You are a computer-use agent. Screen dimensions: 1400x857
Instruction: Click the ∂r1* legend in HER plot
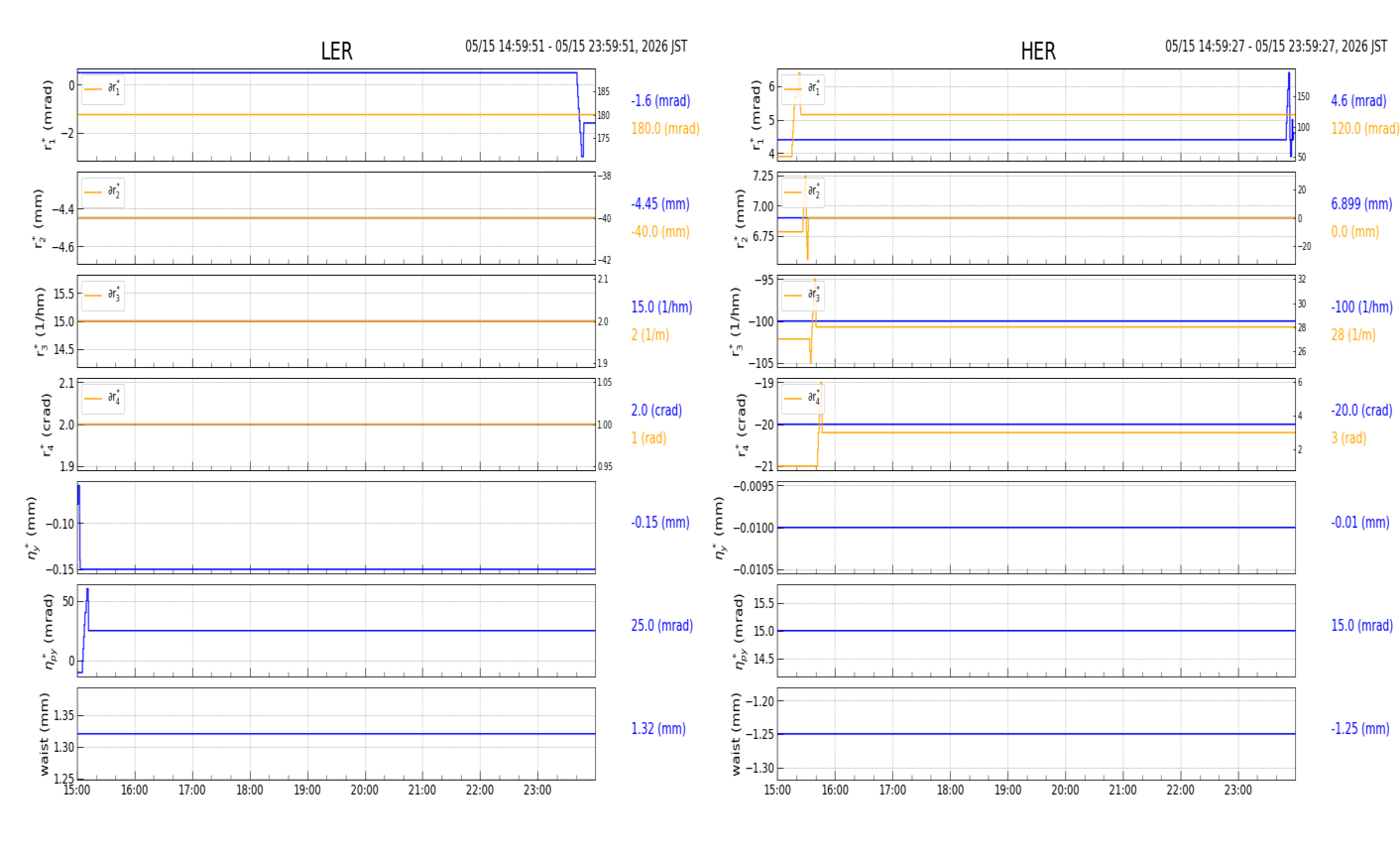tap(803, 89)
